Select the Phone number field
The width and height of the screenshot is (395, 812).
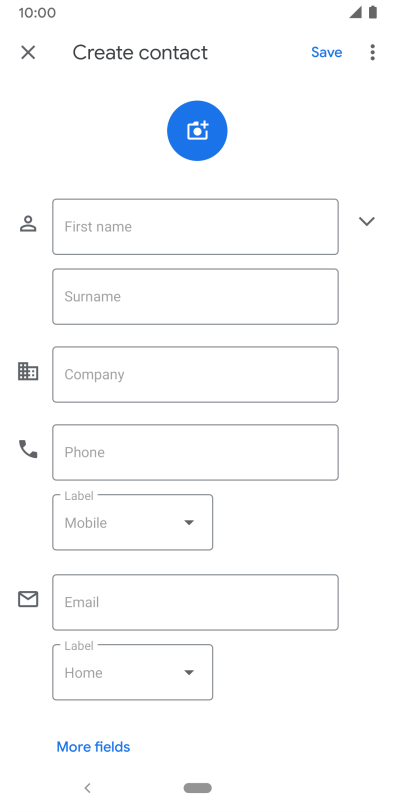196,453
